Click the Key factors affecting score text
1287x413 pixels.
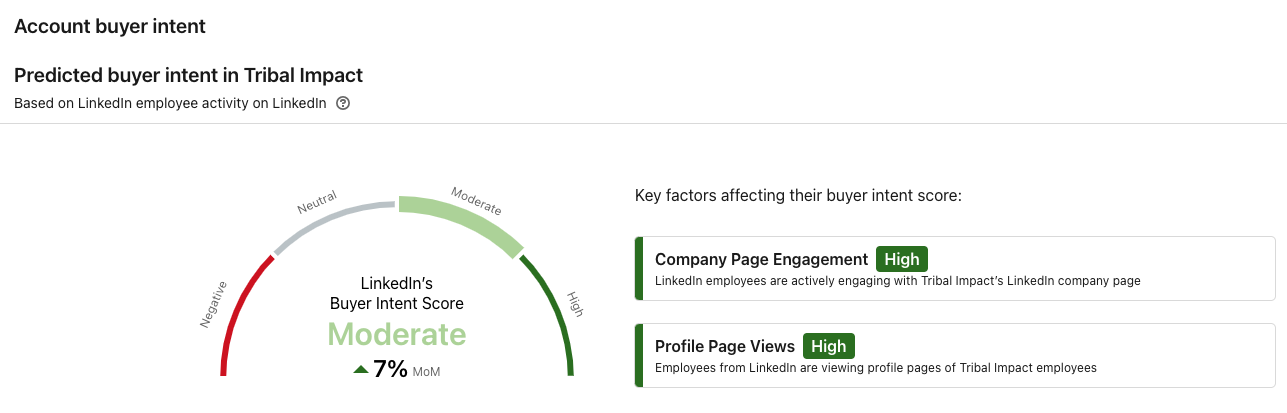pyautogui.click(x=798, y=195)
